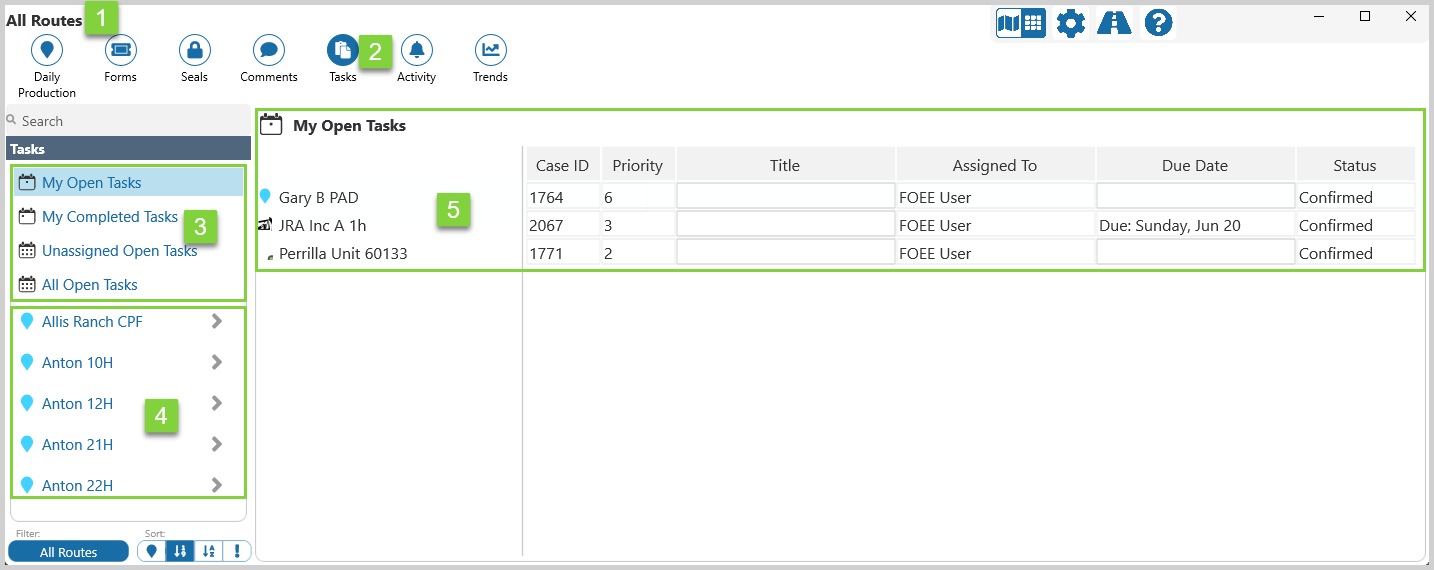
Task: Select My Completed Tasks
Action: click(x=109, y=217)
